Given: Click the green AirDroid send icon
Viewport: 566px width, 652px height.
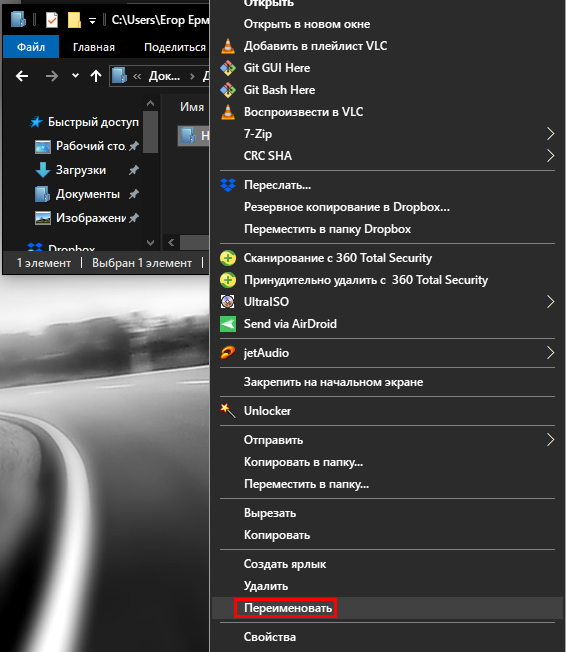Looking at the screenshot, I should [228, 324].
